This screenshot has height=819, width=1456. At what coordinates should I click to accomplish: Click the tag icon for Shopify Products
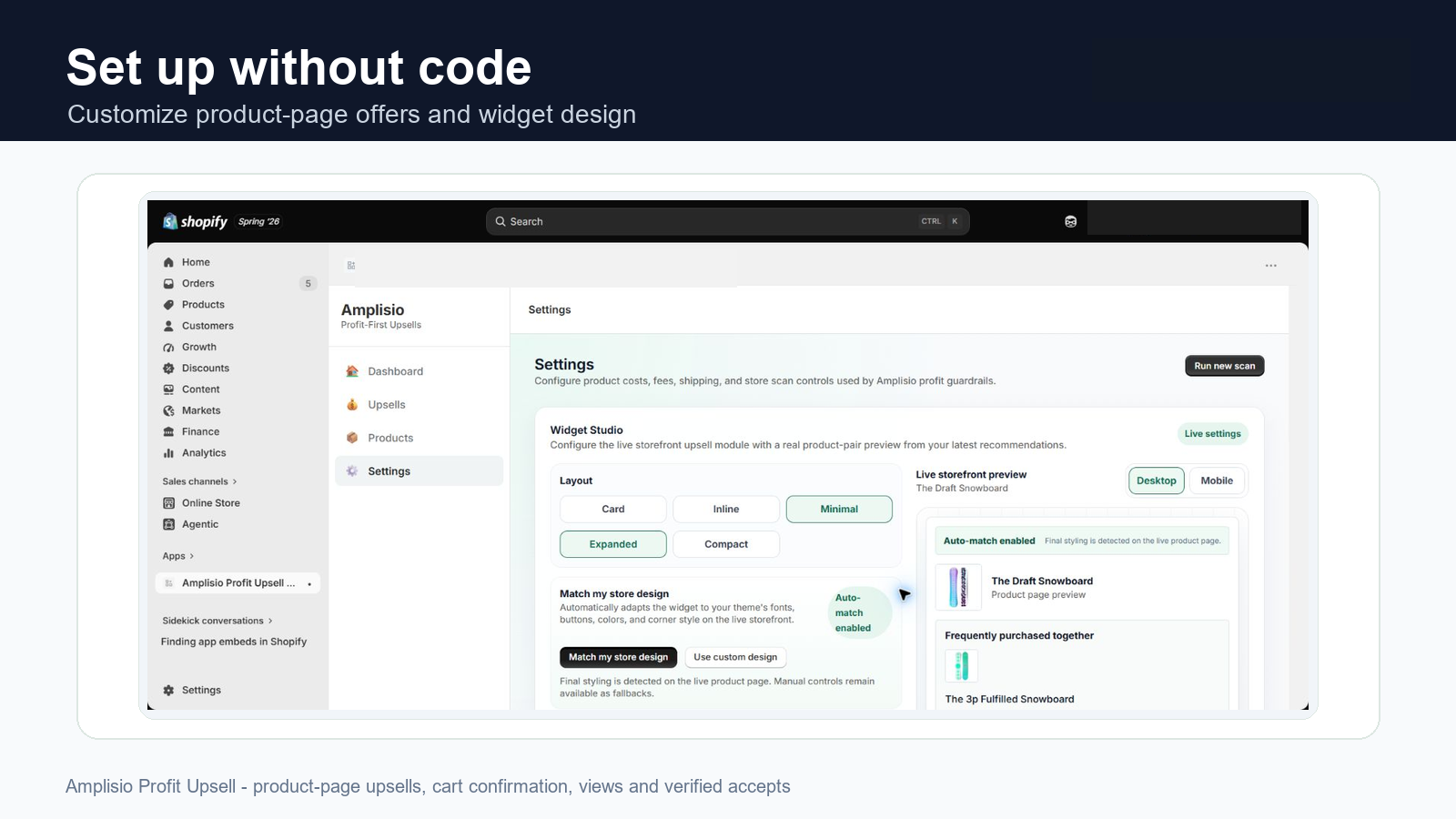168,305
